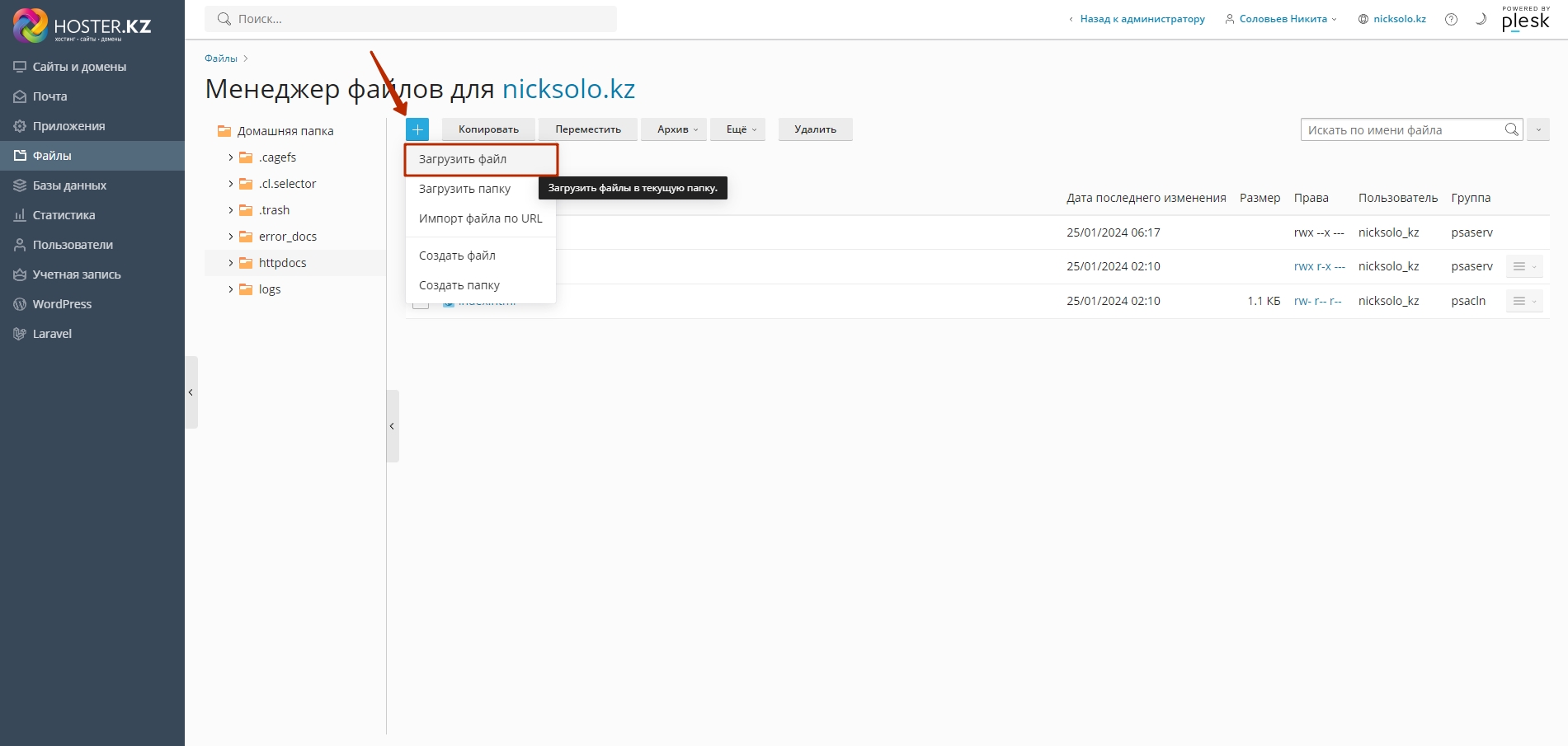Expand the .cl.selector folder chevron

[230, 184]
